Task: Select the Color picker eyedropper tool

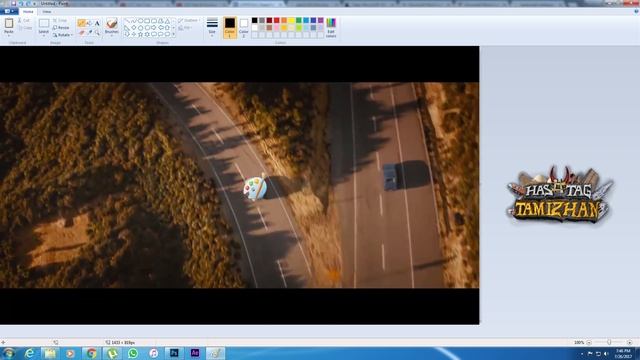Action: coord(89,32)
